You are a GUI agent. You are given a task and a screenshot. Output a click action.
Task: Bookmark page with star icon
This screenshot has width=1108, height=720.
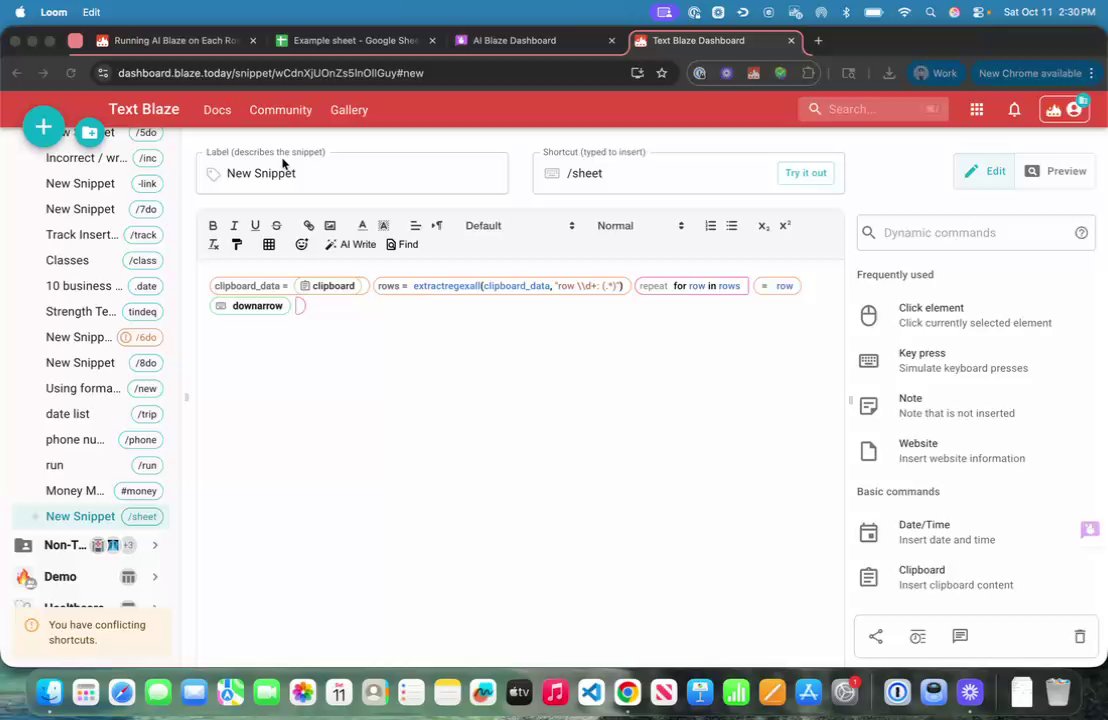(661, 73)
